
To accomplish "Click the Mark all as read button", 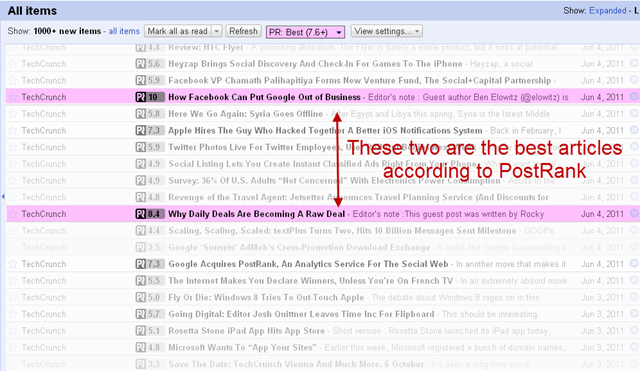I will (178, 31).
